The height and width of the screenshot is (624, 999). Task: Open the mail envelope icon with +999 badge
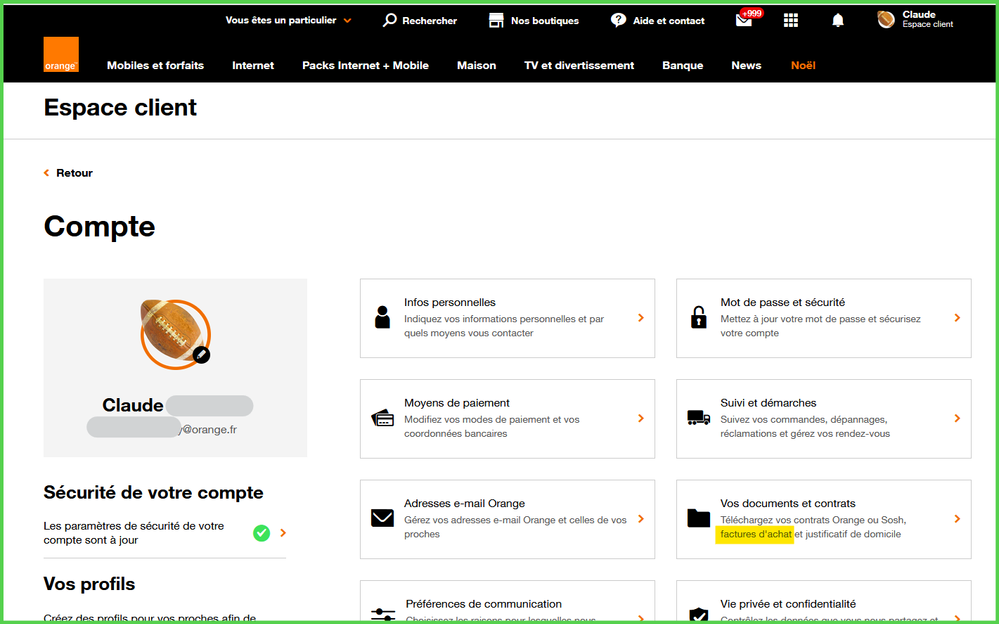743,20
